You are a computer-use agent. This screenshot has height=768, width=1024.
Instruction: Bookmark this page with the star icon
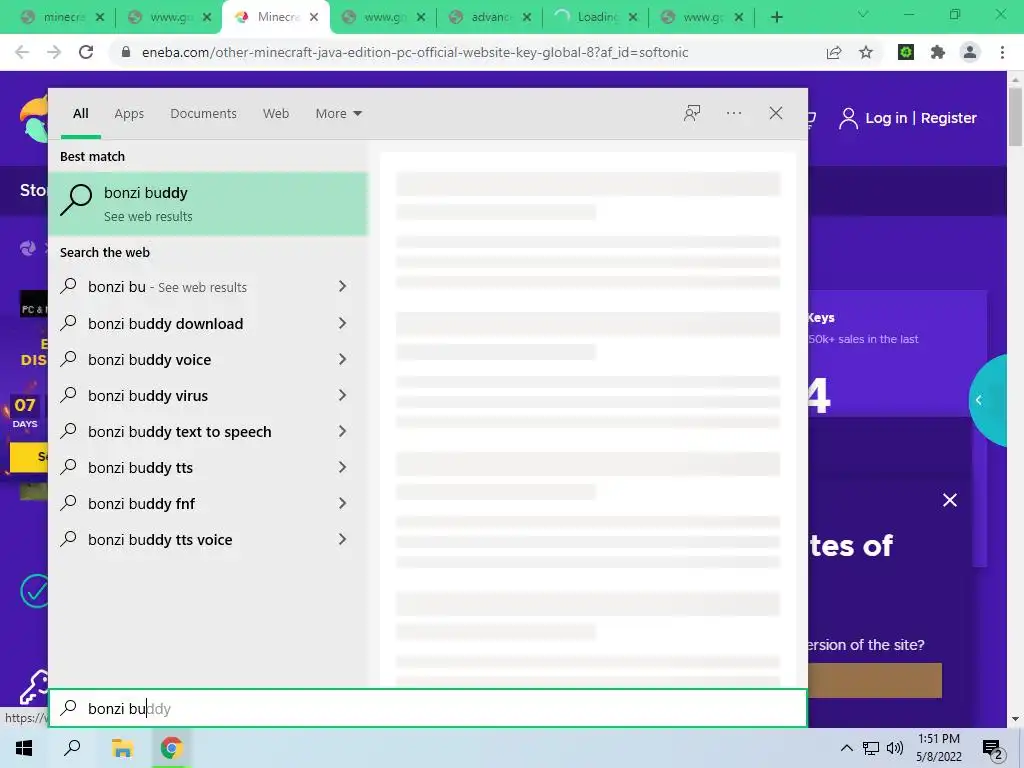[x=866, y=52]
